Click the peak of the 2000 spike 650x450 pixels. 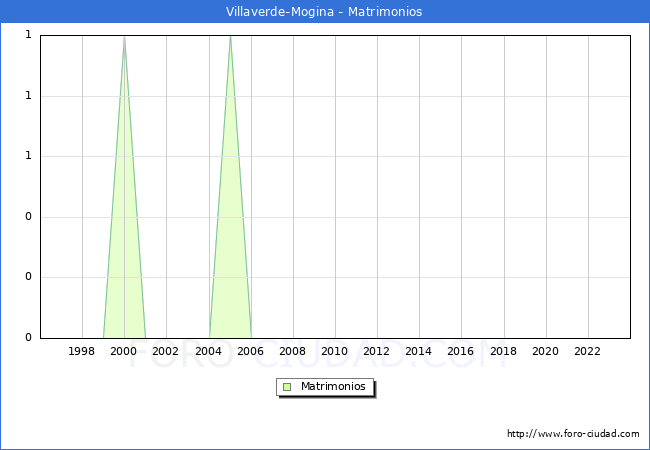pos(124,37)
